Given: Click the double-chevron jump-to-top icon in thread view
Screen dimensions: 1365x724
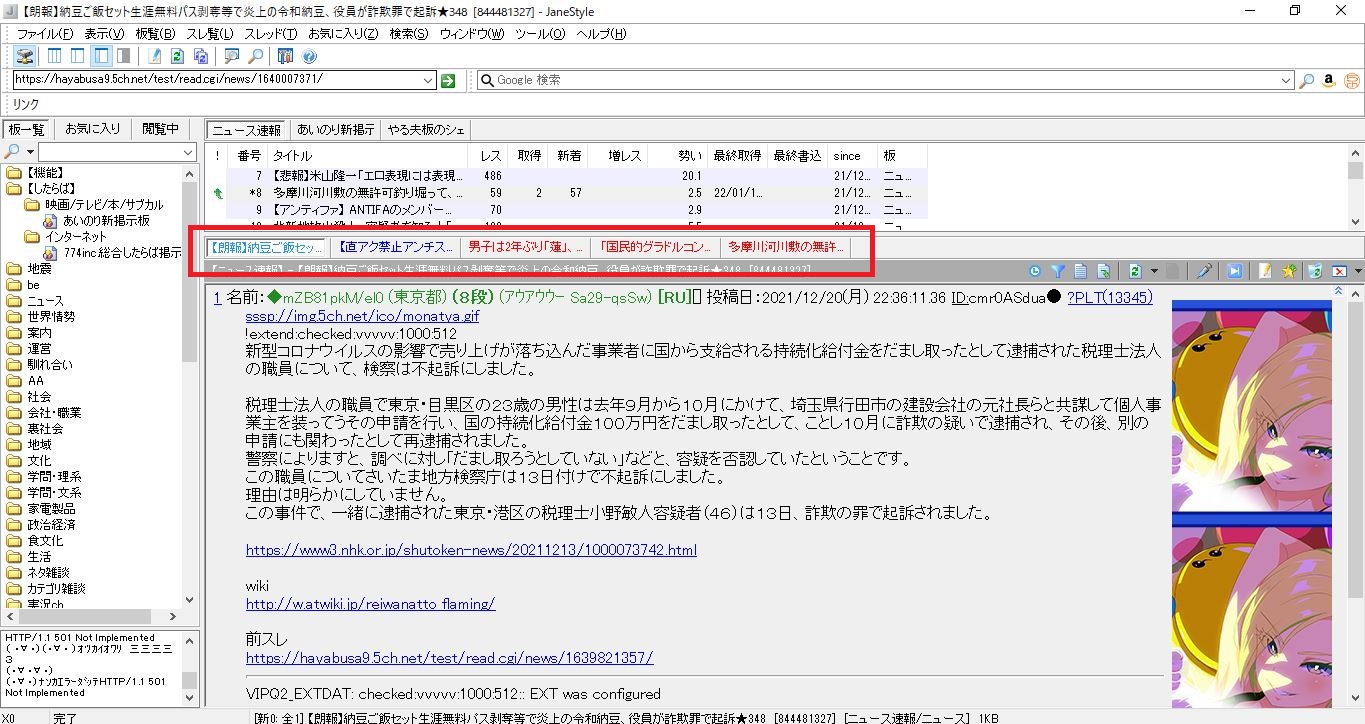Looking at the screenshot, I should coord(1339,290).
